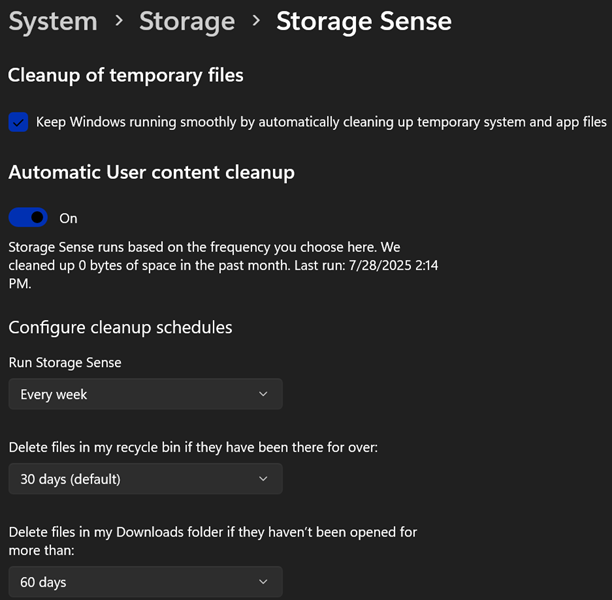Click the chevron arrow in the 60 days dropdown

click(x=263, y=582)
